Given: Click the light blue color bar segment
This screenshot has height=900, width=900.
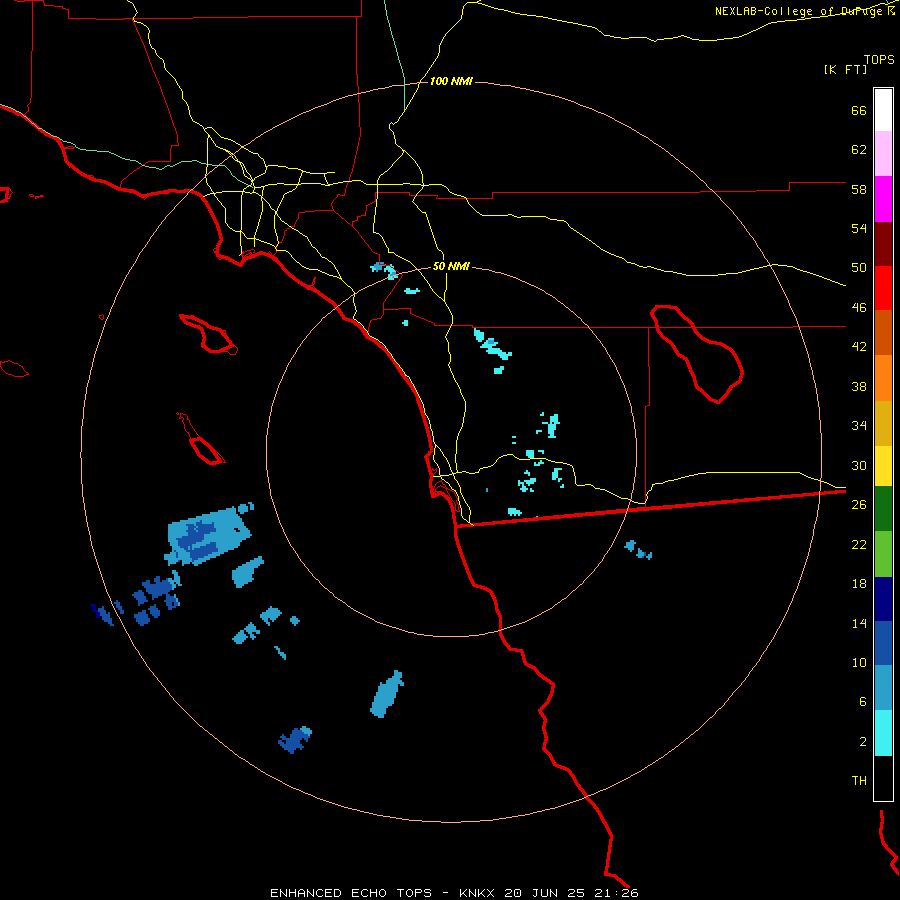Looking at the screenshot, I should (883, 688).
